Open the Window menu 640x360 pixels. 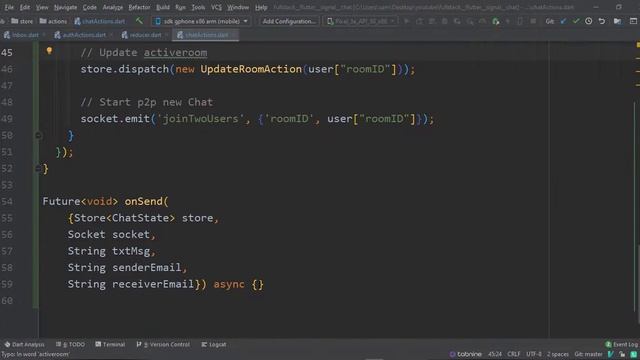point(238,7)
